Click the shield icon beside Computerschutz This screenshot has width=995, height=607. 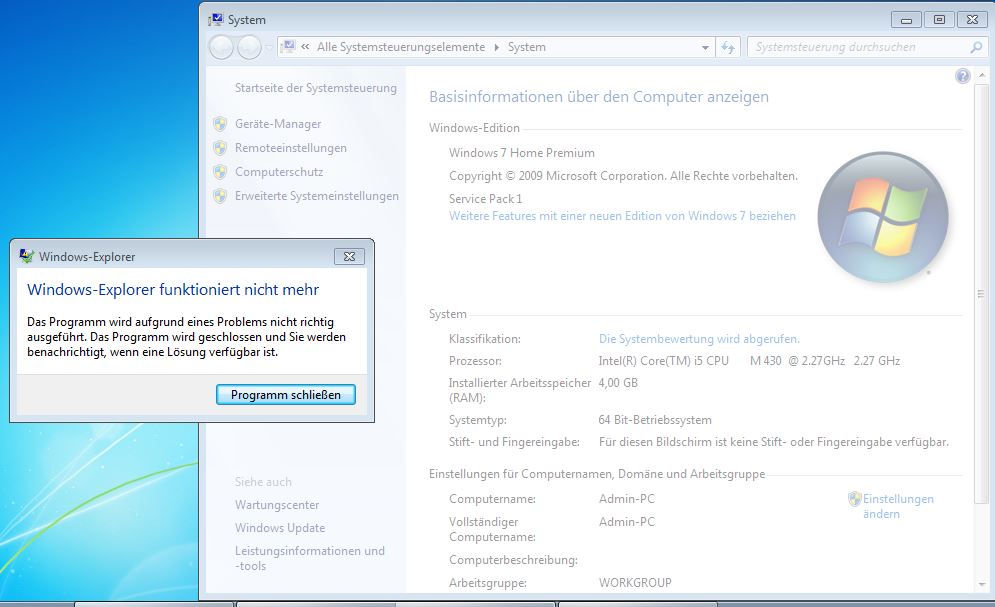[220, 172]
